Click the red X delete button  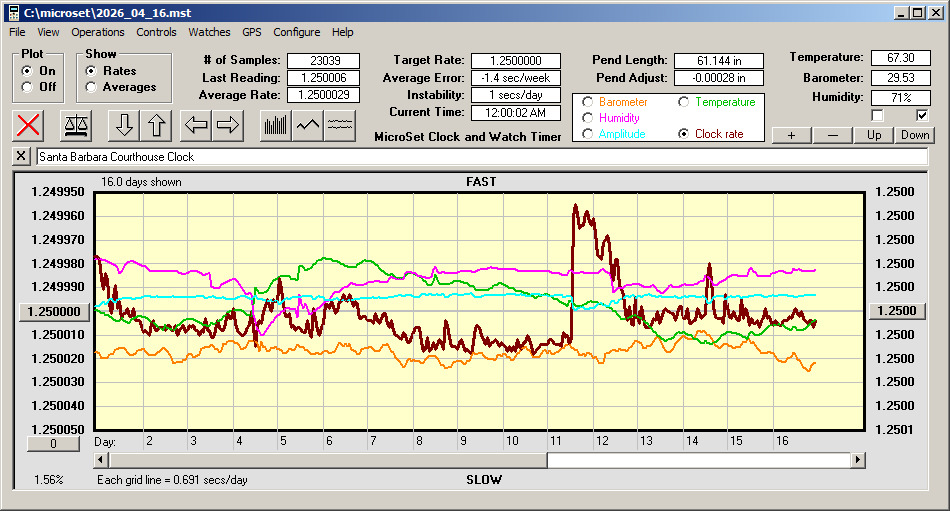pos(29,125)
